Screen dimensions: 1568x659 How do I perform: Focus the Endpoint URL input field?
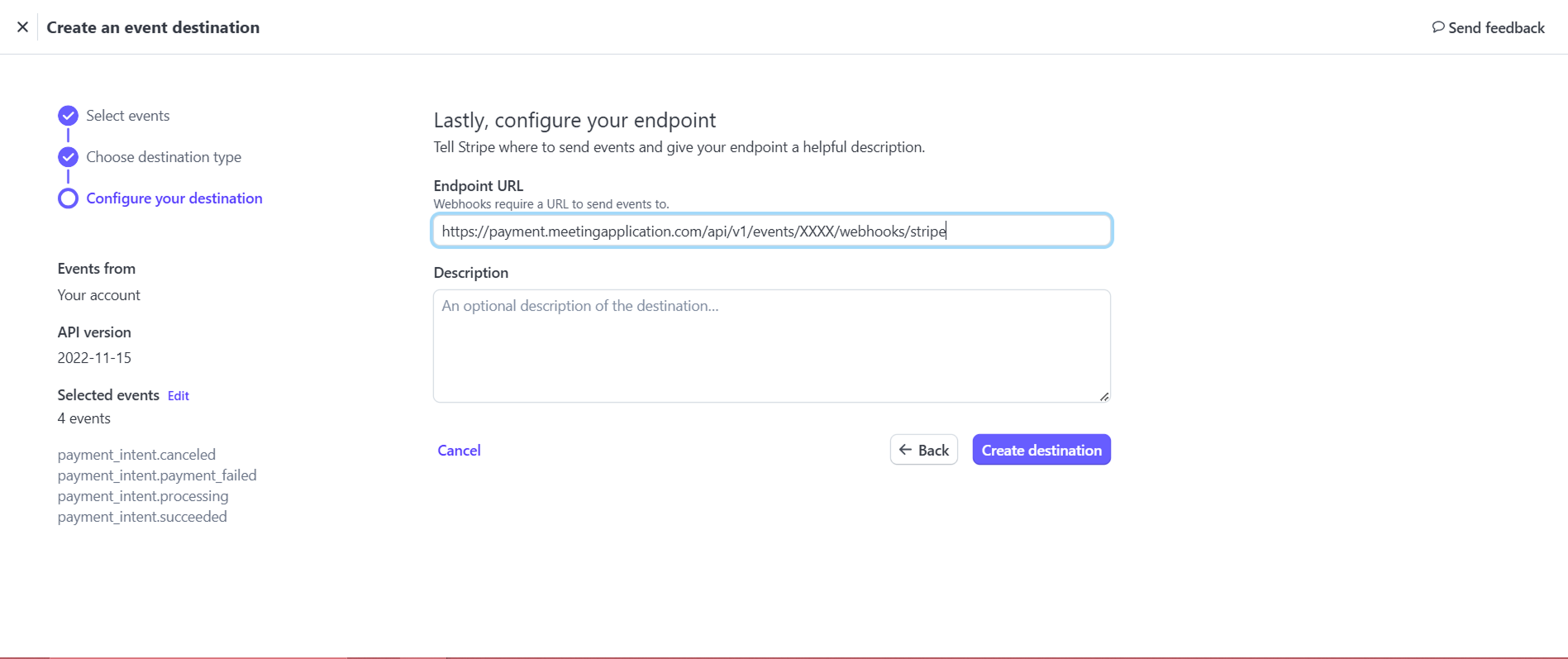coord(772,231)
